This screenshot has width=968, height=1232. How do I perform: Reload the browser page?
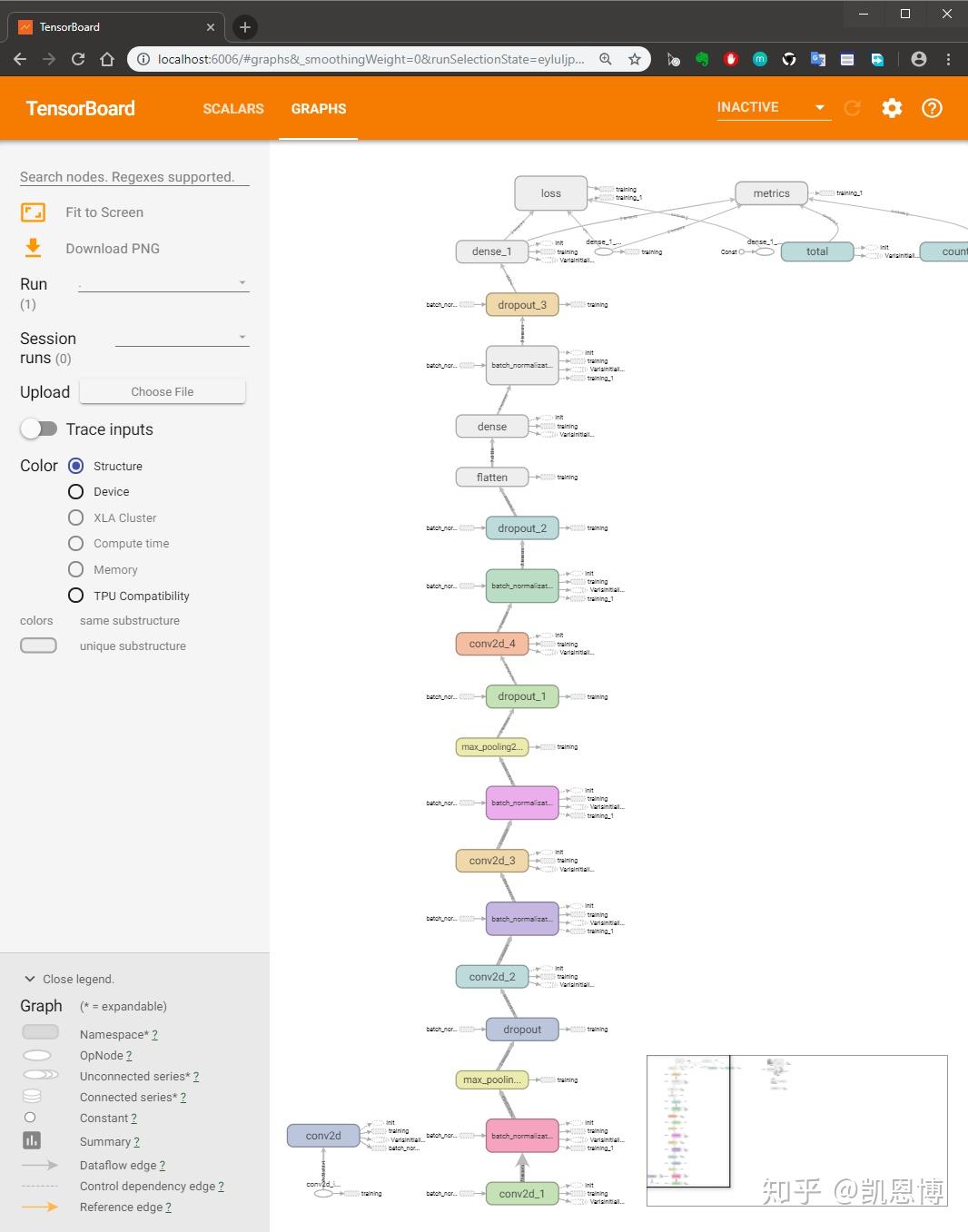point(78,59)
